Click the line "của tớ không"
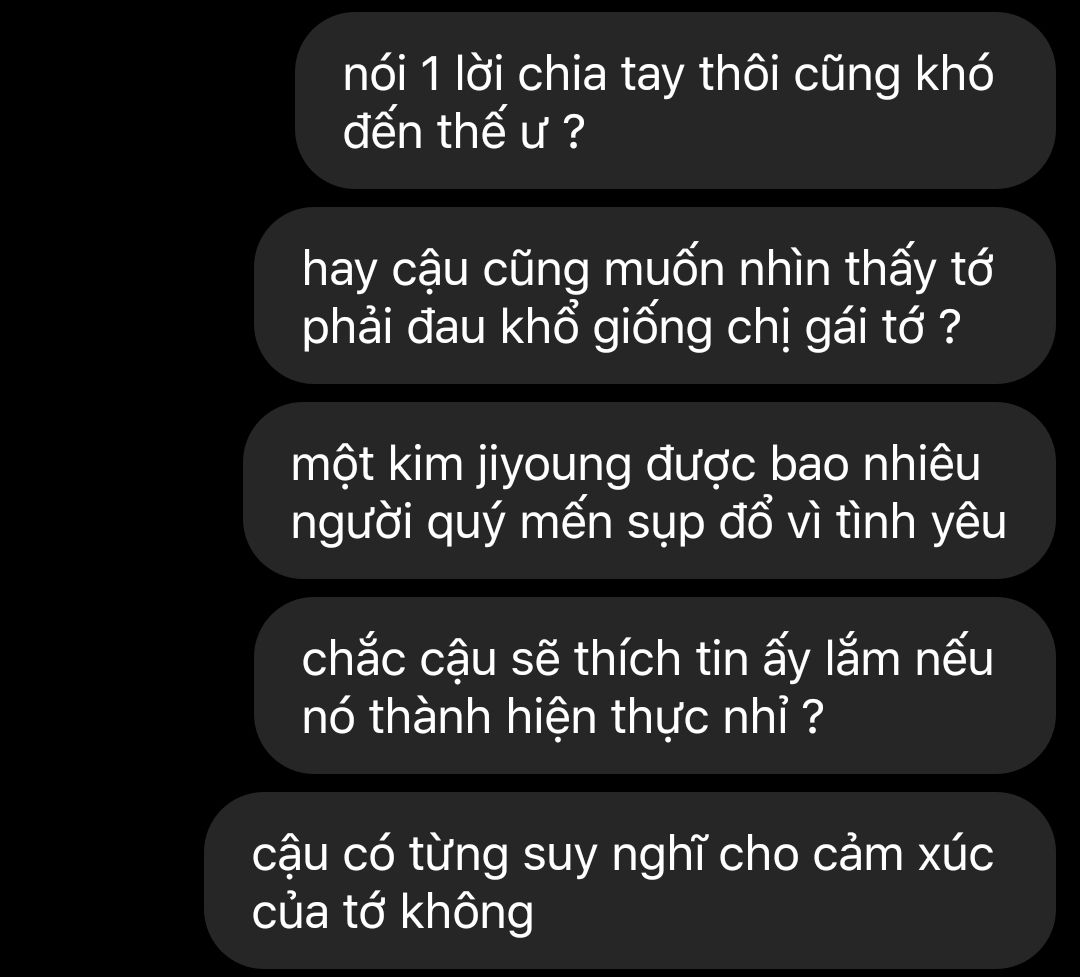The height and width of the screenshot is (977, 1080). (393, 912)
